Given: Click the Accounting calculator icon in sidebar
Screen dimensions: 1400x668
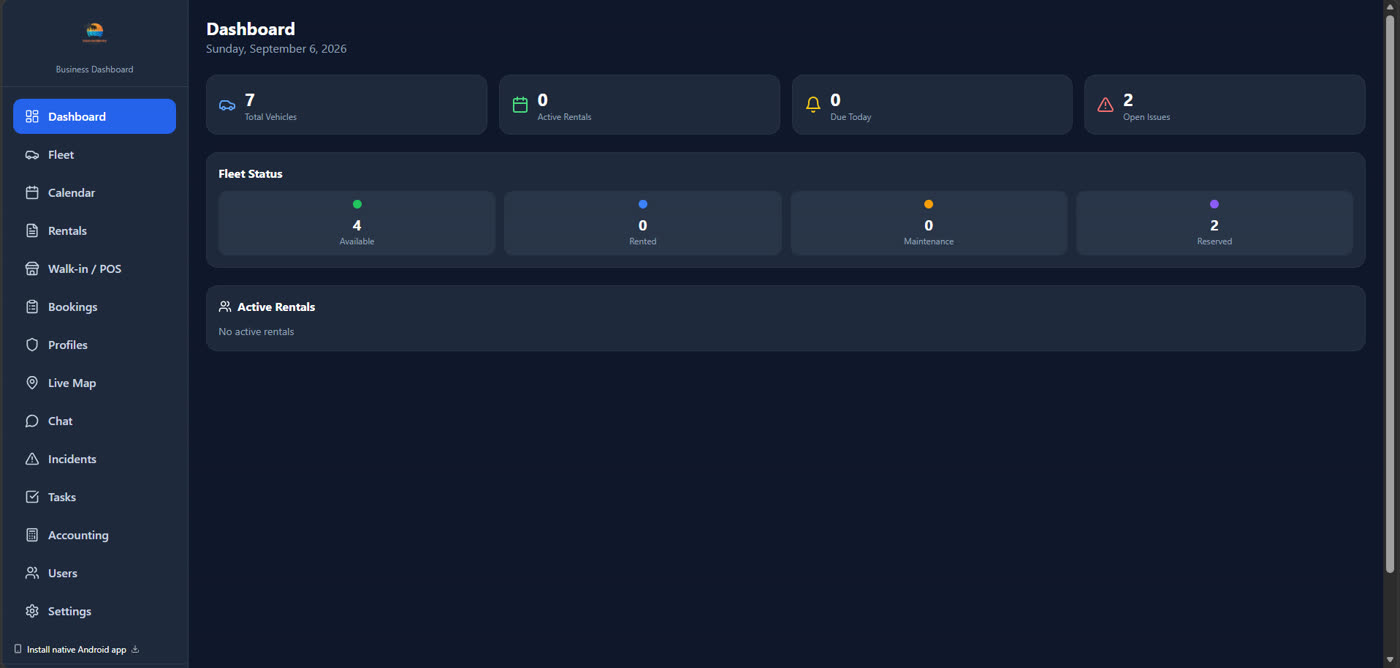Looking at the screenshot, I should pyautogui.click(x=32, y=535).
